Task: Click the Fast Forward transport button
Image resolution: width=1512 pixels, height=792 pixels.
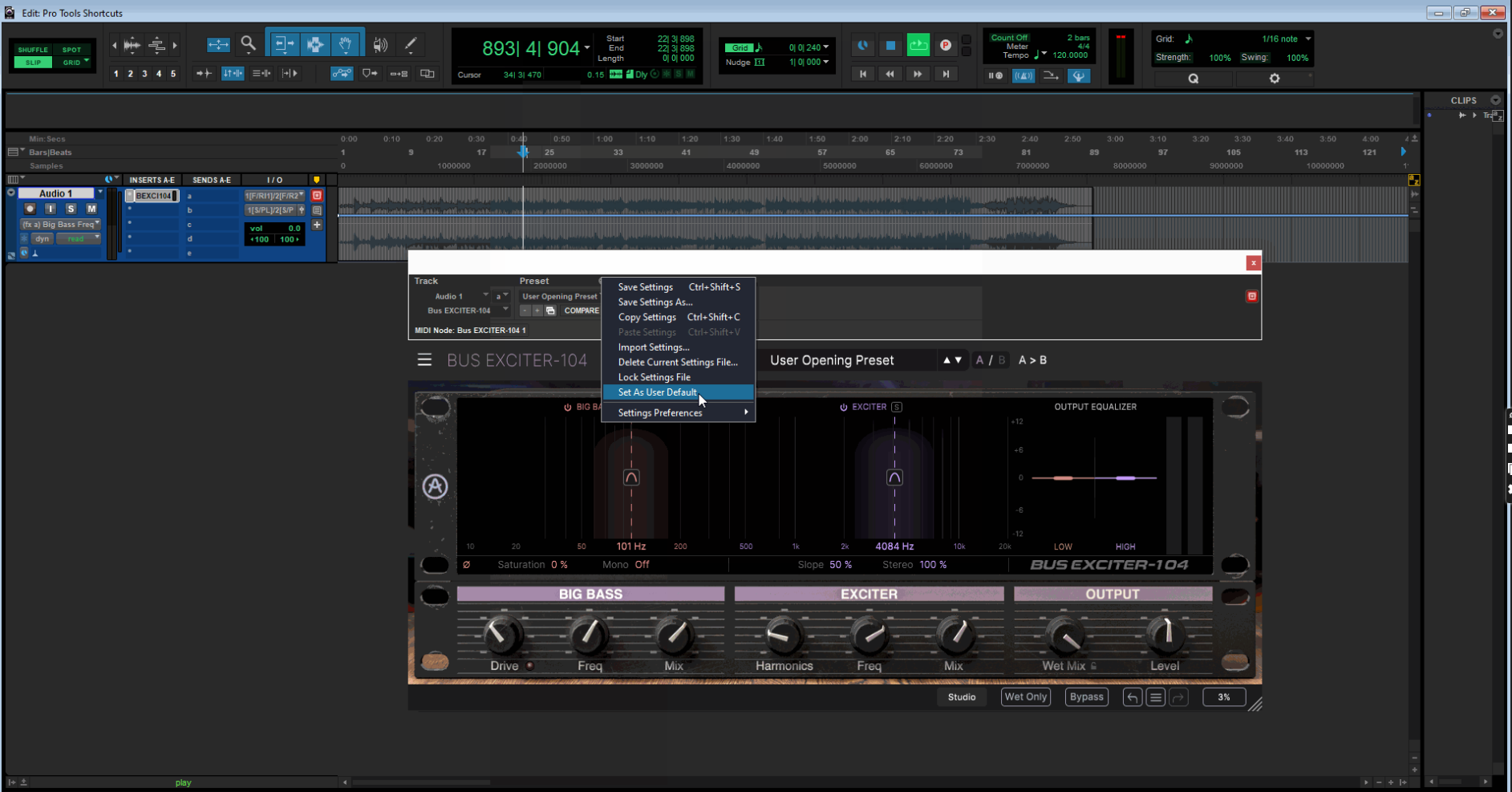Action: (918, 74)
